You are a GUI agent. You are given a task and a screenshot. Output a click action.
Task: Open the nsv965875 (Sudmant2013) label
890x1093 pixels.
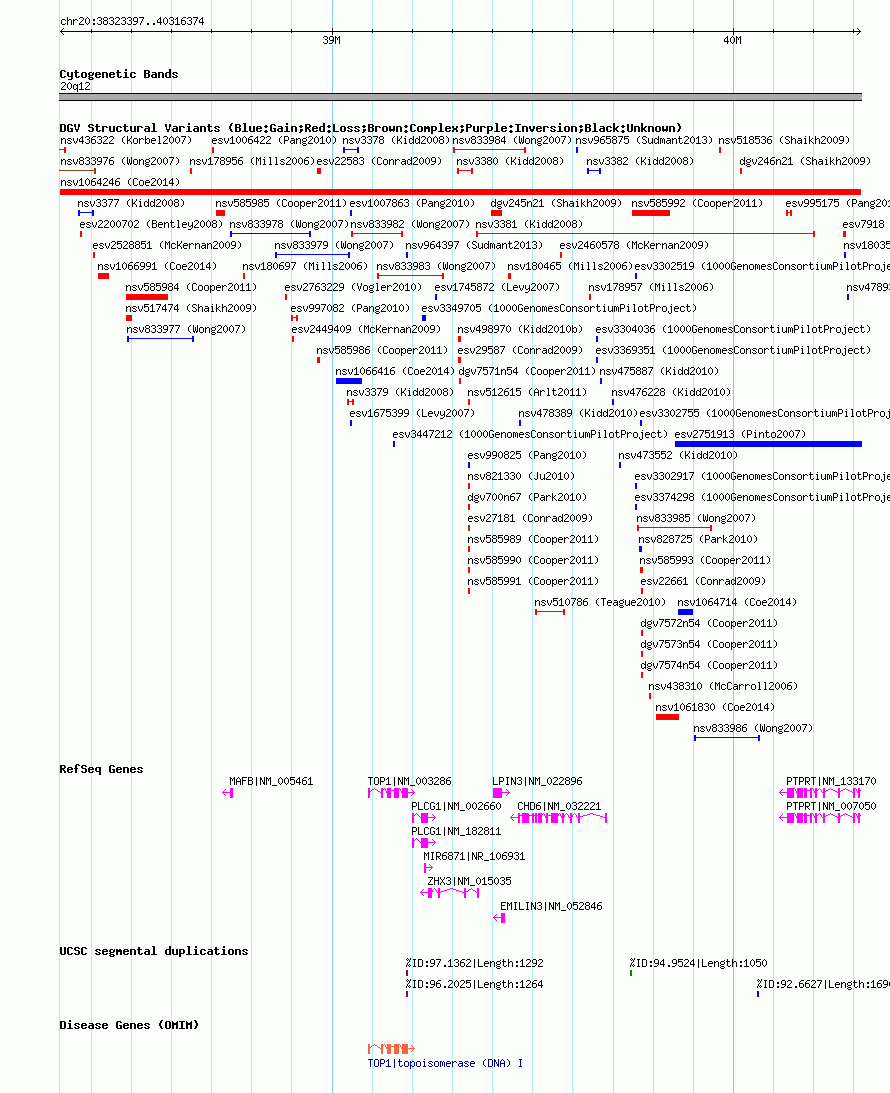click(x=645, y=140)
